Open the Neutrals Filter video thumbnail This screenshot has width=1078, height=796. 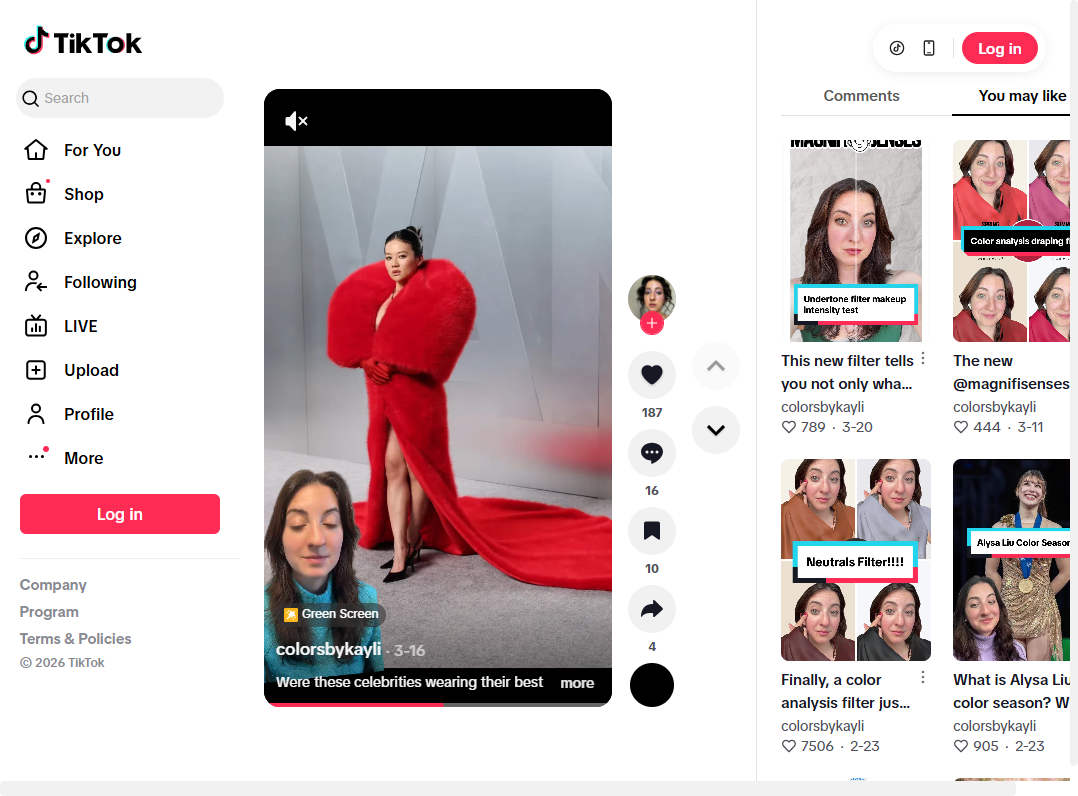click(855, 560)
